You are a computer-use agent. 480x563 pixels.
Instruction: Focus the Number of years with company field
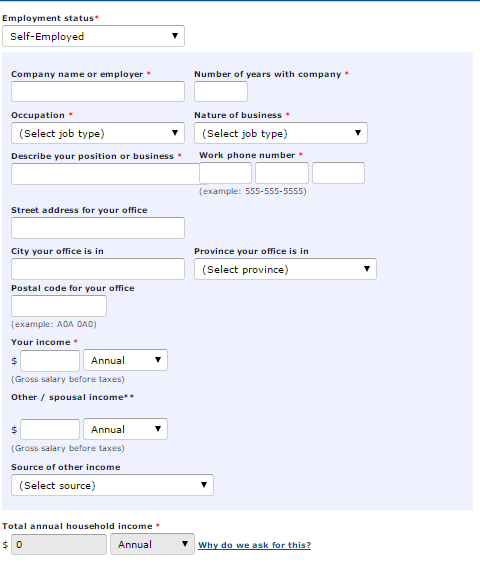tap(221, 91)
